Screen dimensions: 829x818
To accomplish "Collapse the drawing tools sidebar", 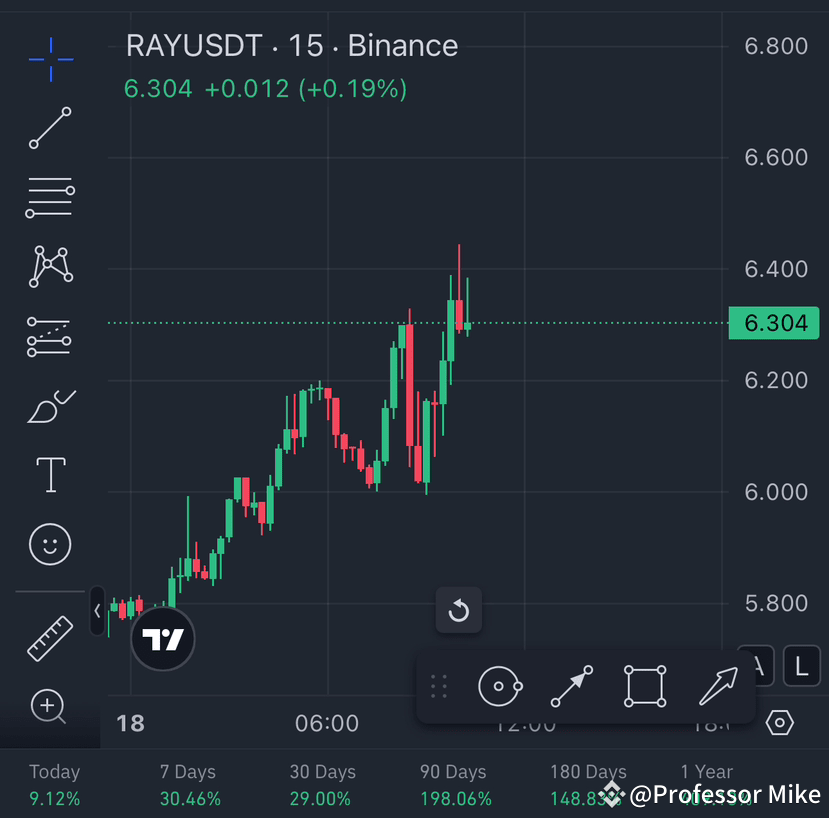I will [x=96, y=611].
